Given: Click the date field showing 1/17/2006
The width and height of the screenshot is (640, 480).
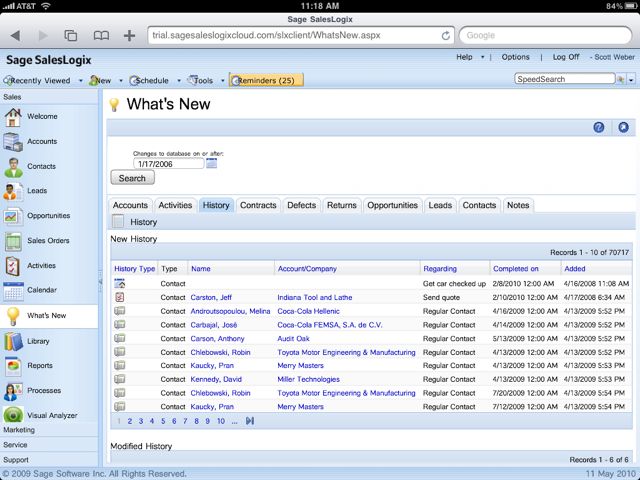Looking at the screenshot, I should [x=168, y=164].
